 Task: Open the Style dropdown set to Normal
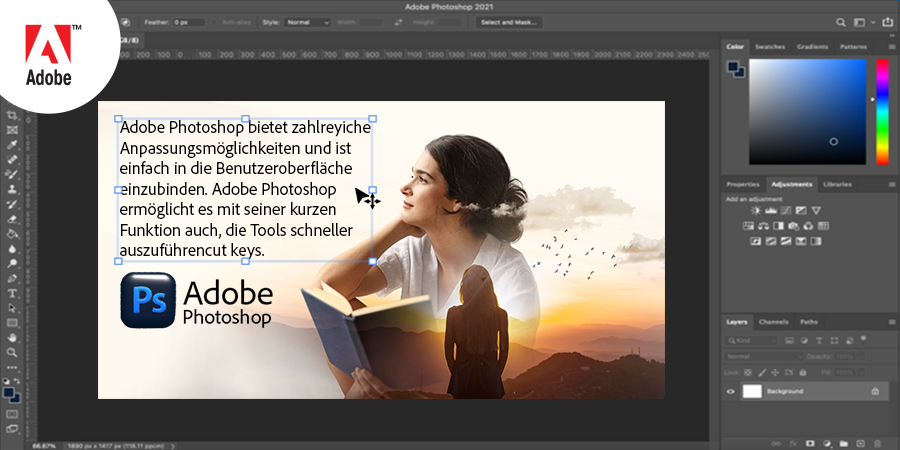308,21
